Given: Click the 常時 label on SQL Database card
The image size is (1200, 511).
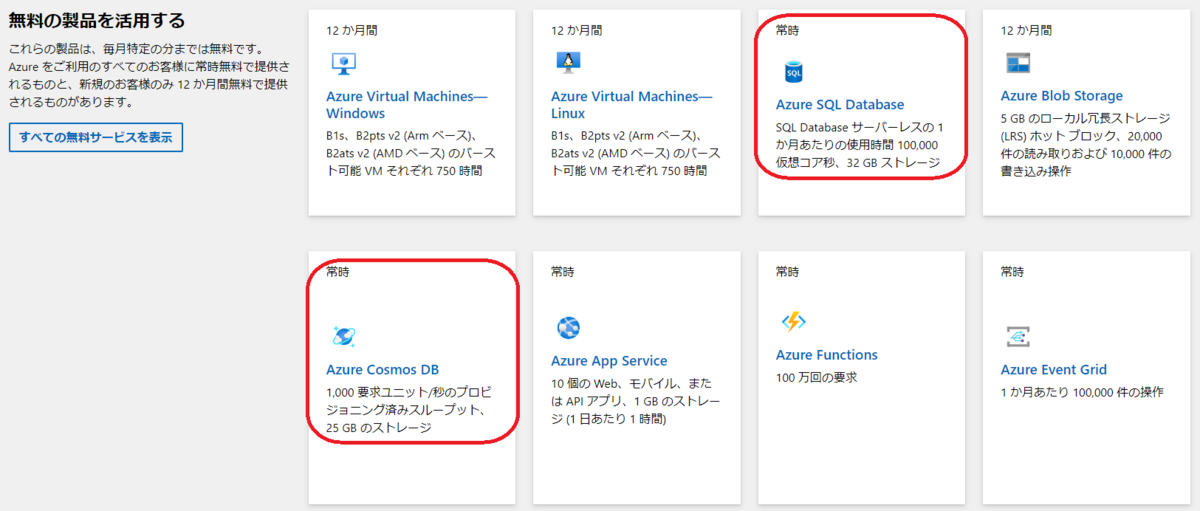Looking at the screenshot, I should (x=788, y=30).
